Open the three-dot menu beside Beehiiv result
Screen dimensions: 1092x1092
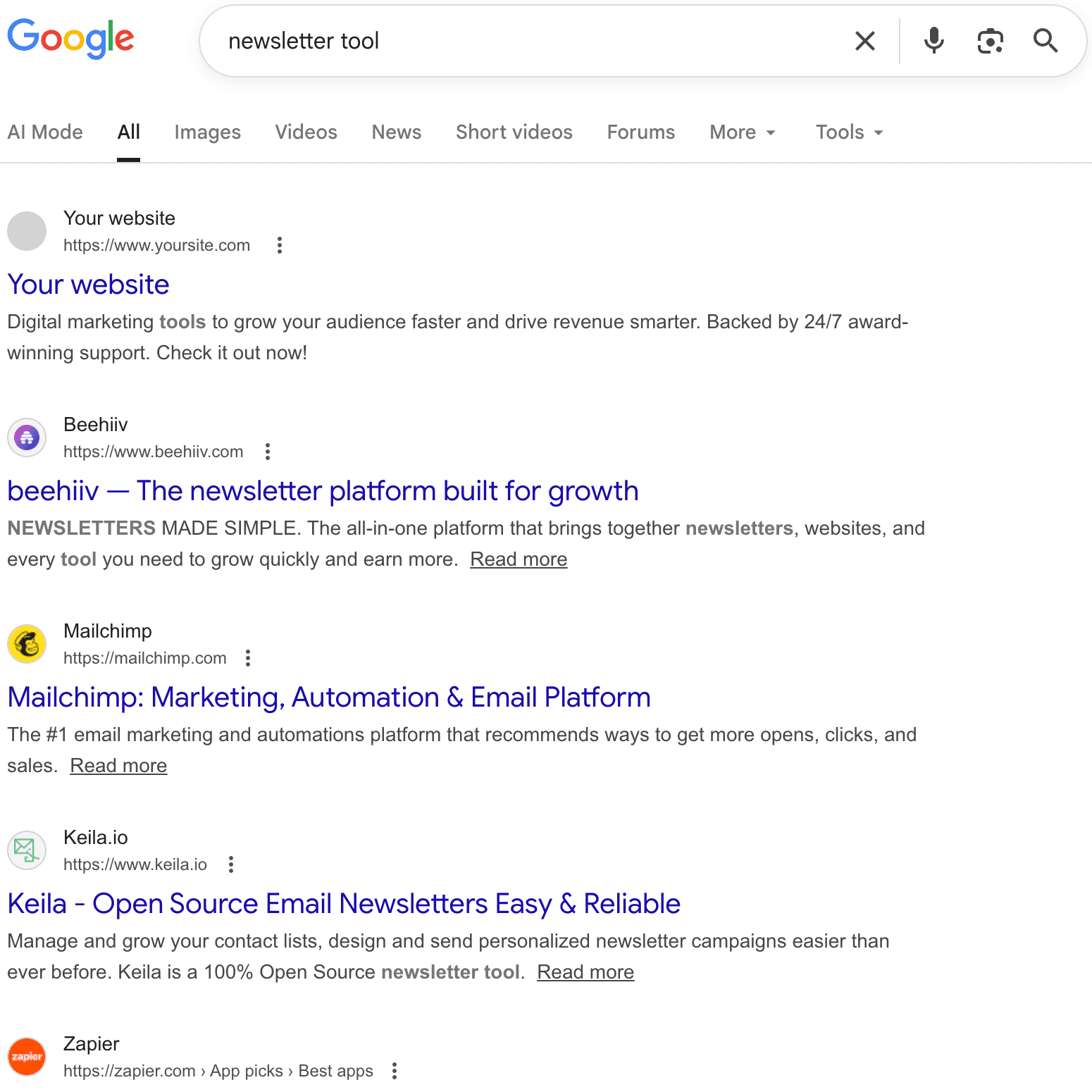268,451
